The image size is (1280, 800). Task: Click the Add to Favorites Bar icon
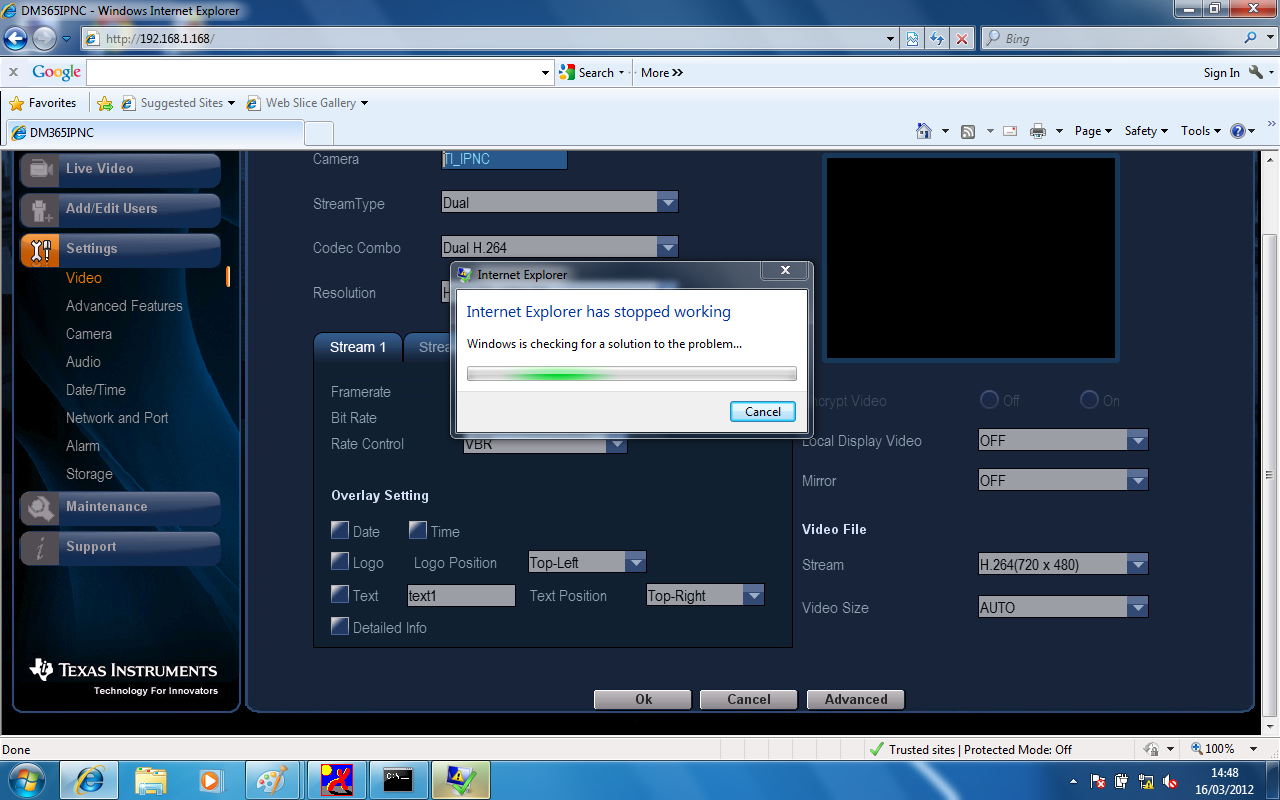[x=105, y=103]
